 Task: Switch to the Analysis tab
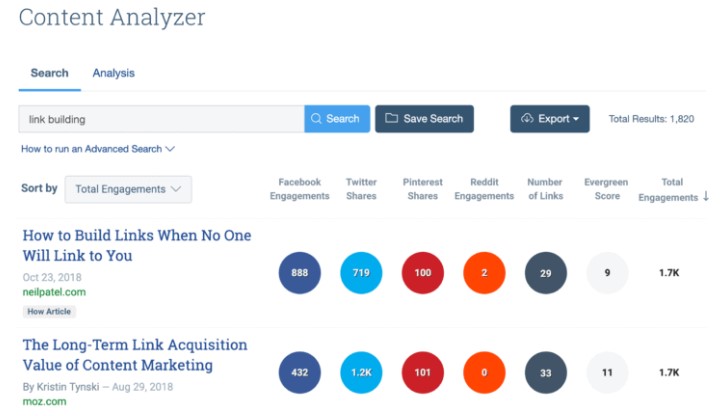pos(114,73)
